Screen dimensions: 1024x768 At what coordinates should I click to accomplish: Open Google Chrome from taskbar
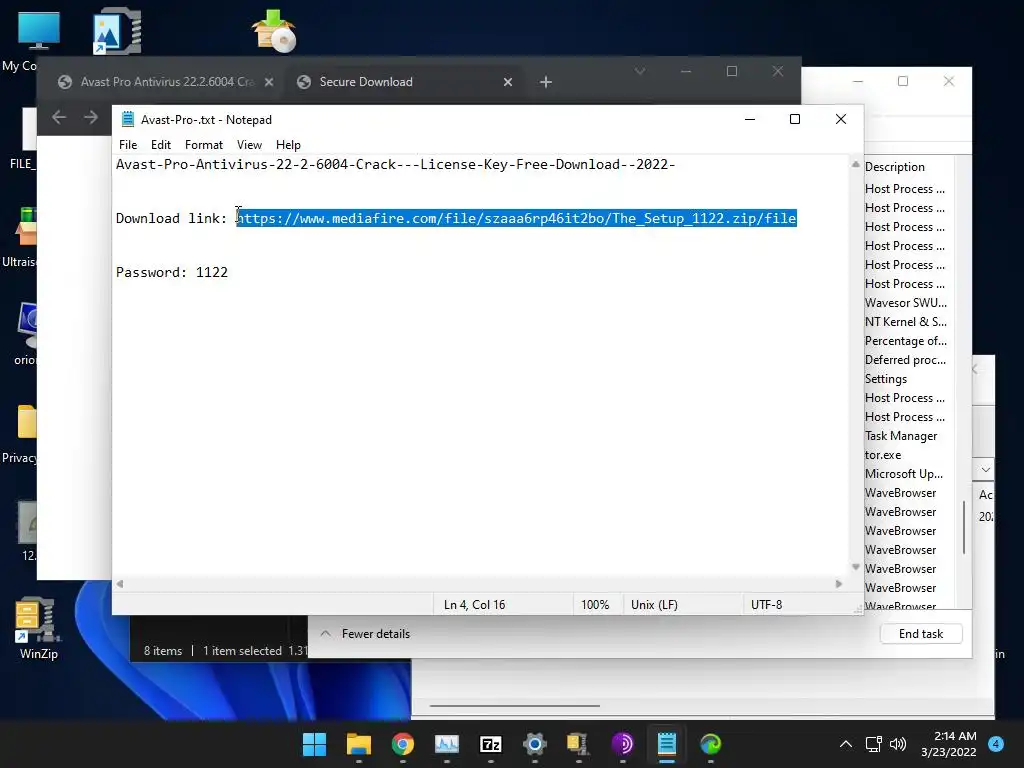tap(403, 744)
